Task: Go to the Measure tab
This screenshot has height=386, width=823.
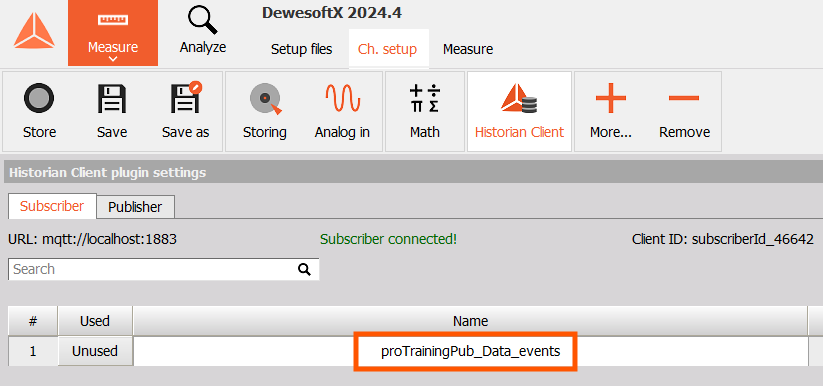Action: (x=468, y=49)
